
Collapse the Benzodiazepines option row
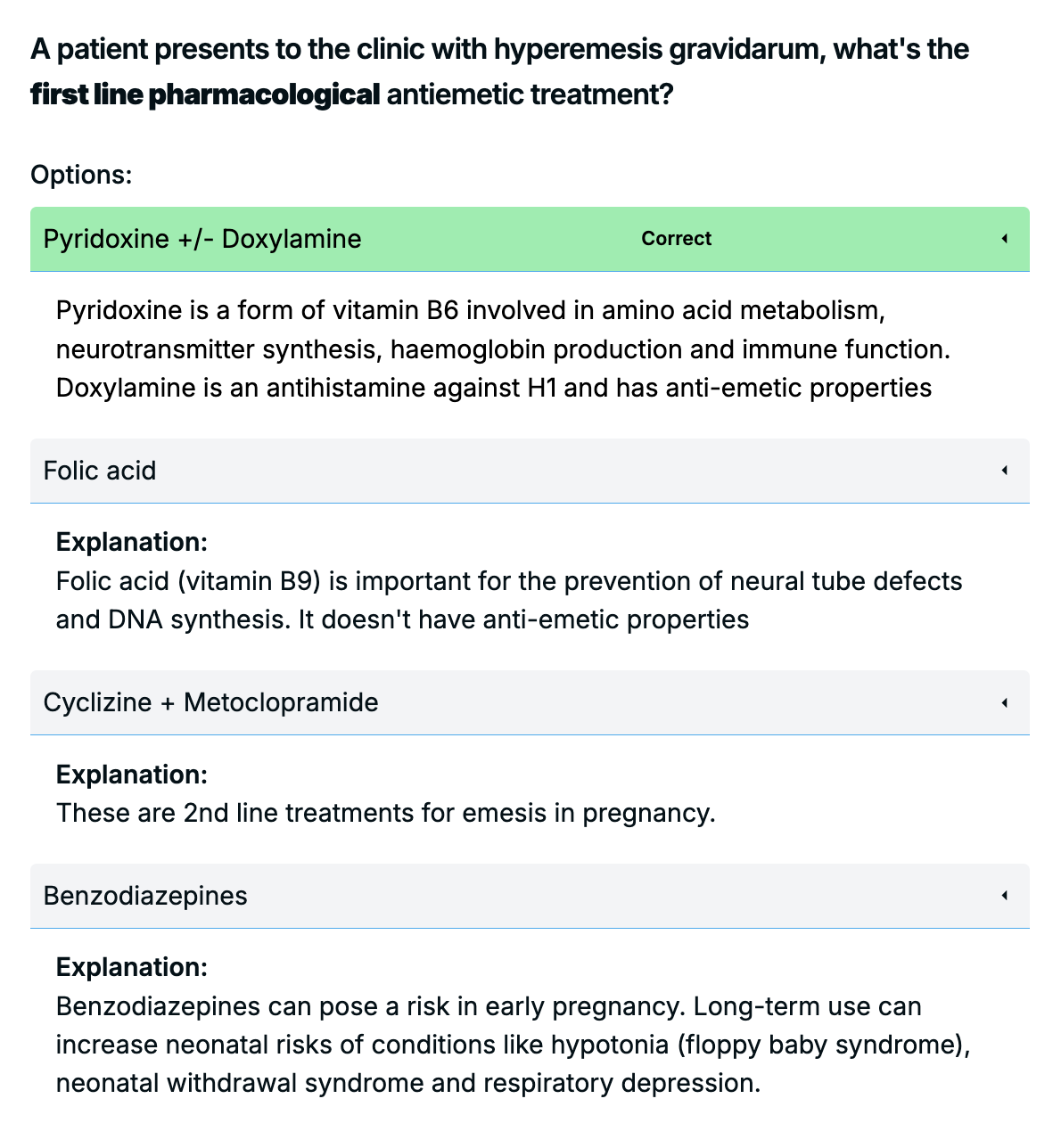[x=530, y=896]
